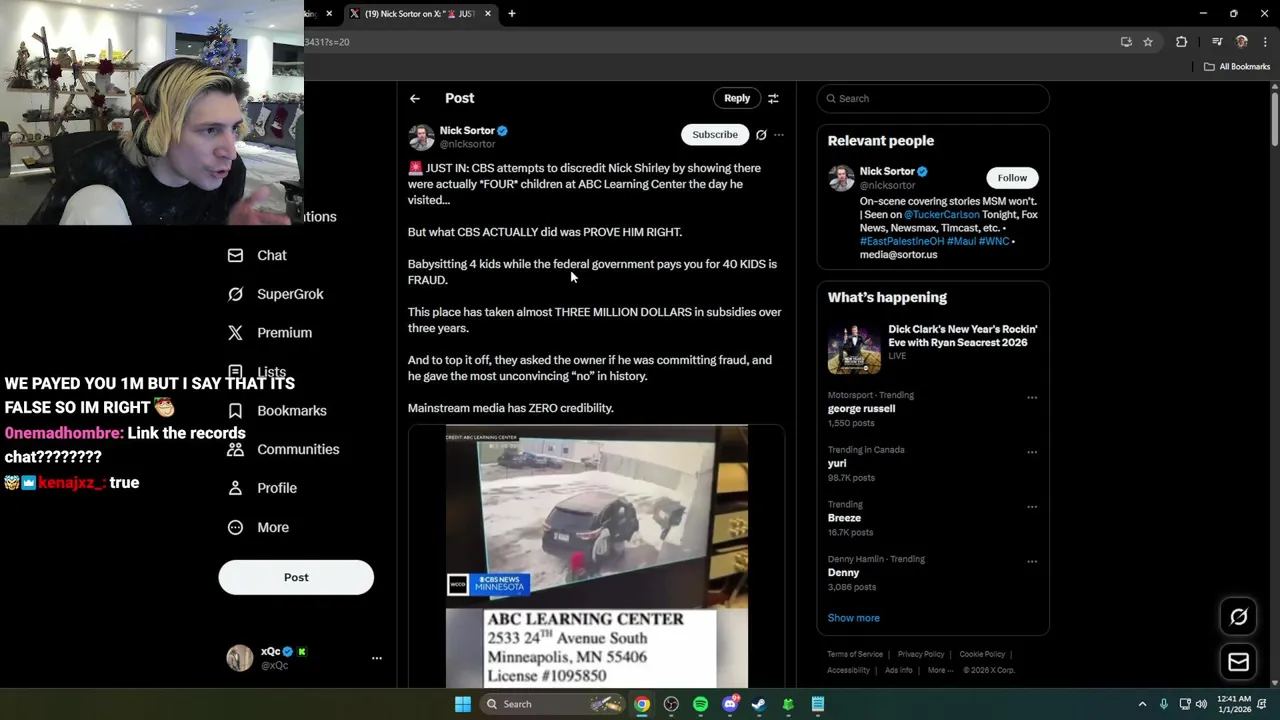
Task: Click the Chat envelope icon
Action: [x=235, y=255]
